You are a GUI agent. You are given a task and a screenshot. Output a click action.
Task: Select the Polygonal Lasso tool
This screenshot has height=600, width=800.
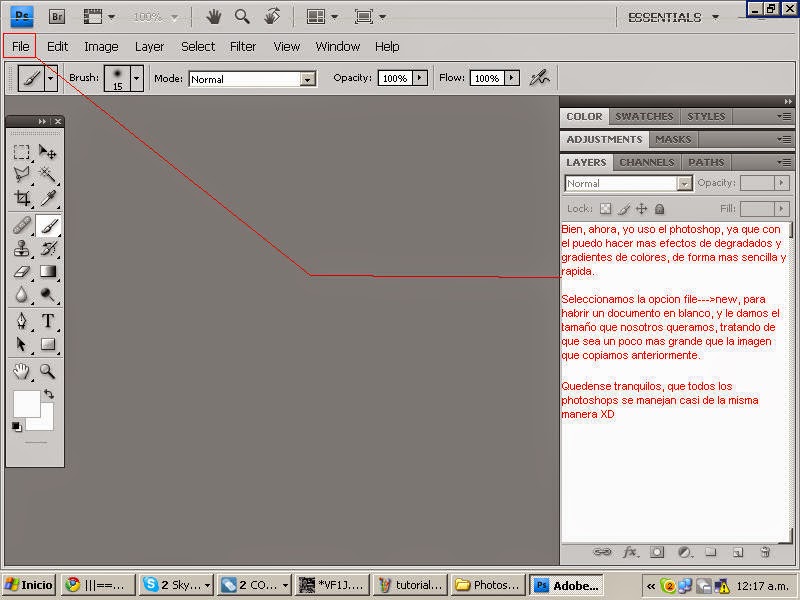click(x=21, y=174)
